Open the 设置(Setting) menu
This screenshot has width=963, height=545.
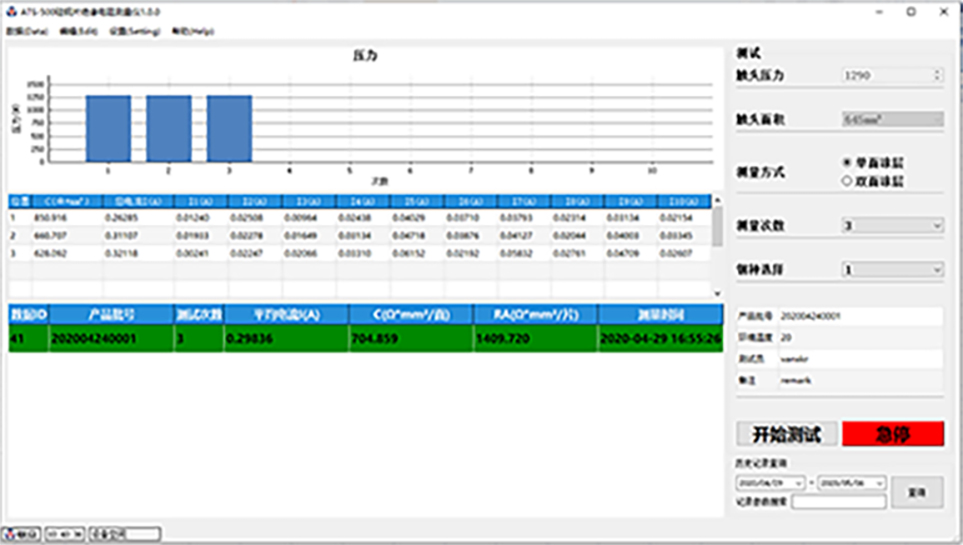pyautogui.click(x=134, y=31)
